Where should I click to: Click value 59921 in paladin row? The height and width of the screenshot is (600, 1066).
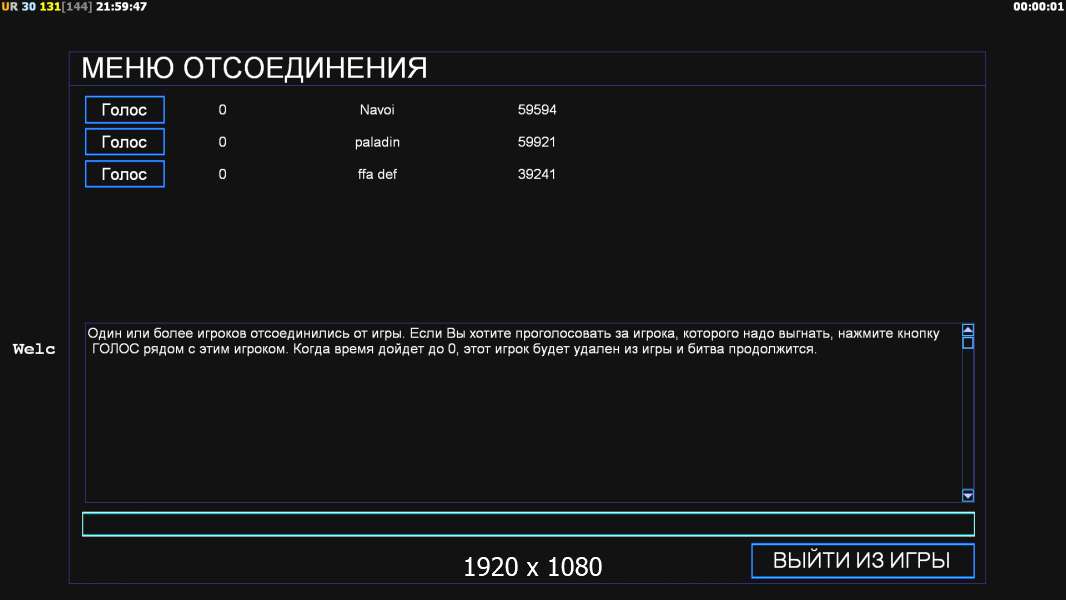click(537, 142)
